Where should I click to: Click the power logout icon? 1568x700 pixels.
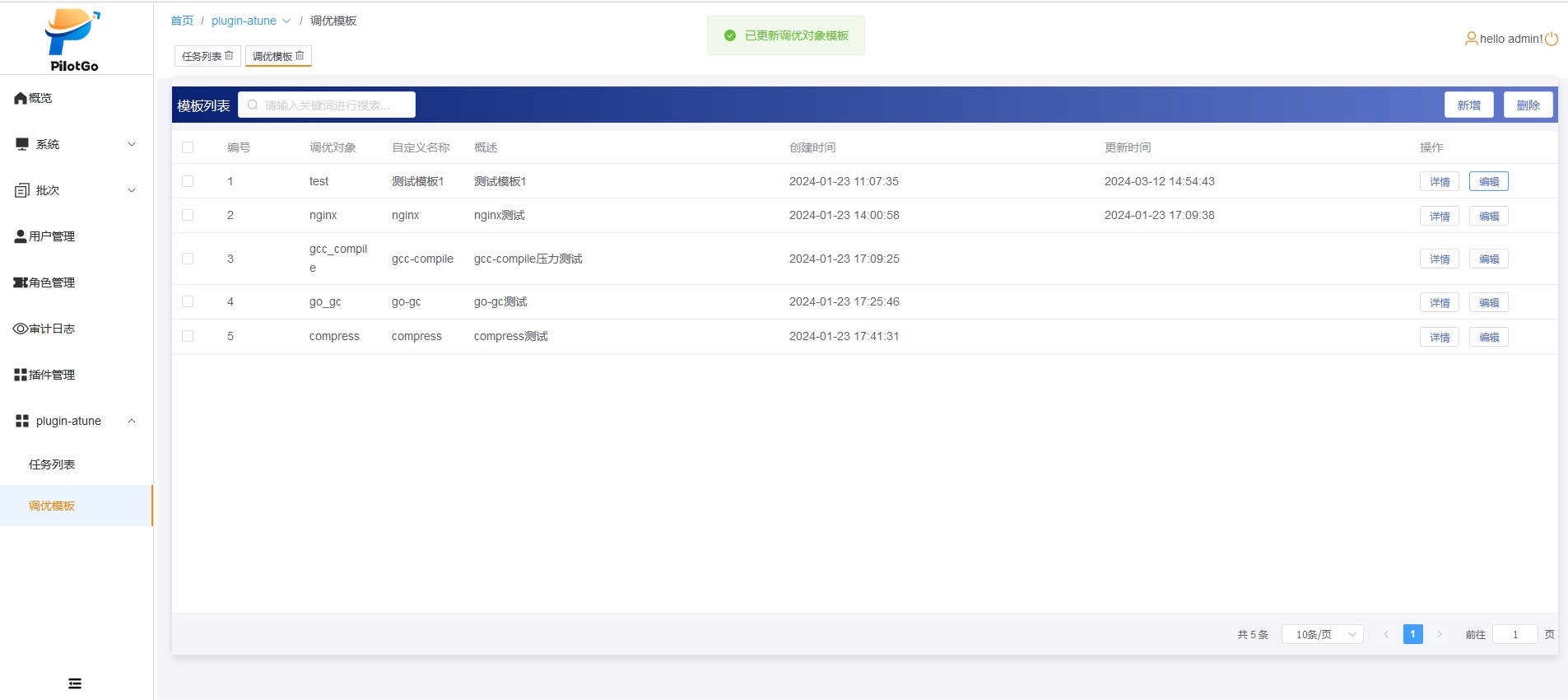click(1552, 39)
